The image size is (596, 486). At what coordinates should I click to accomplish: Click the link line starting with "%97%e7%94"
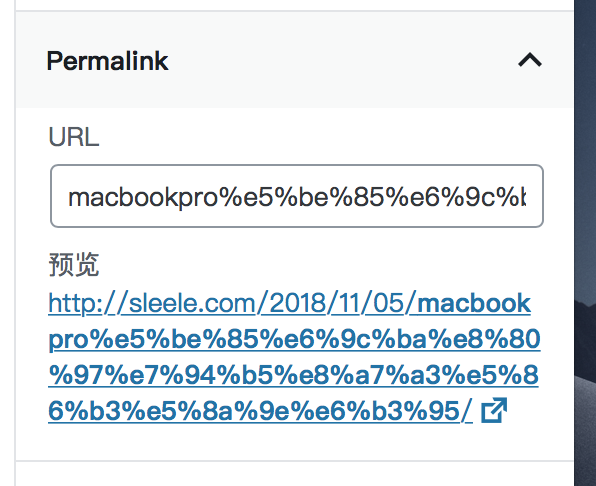(293, 375)
